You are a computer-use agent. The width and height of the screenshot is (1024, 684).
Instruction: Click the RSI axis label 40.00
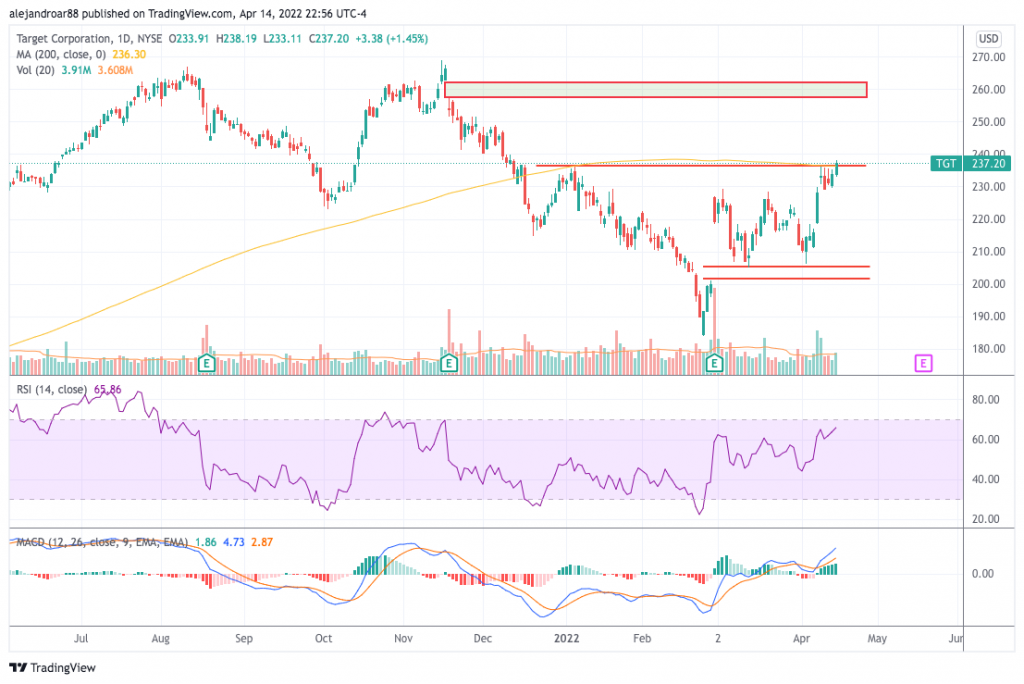pyautogui.click(x=986, y=480)
